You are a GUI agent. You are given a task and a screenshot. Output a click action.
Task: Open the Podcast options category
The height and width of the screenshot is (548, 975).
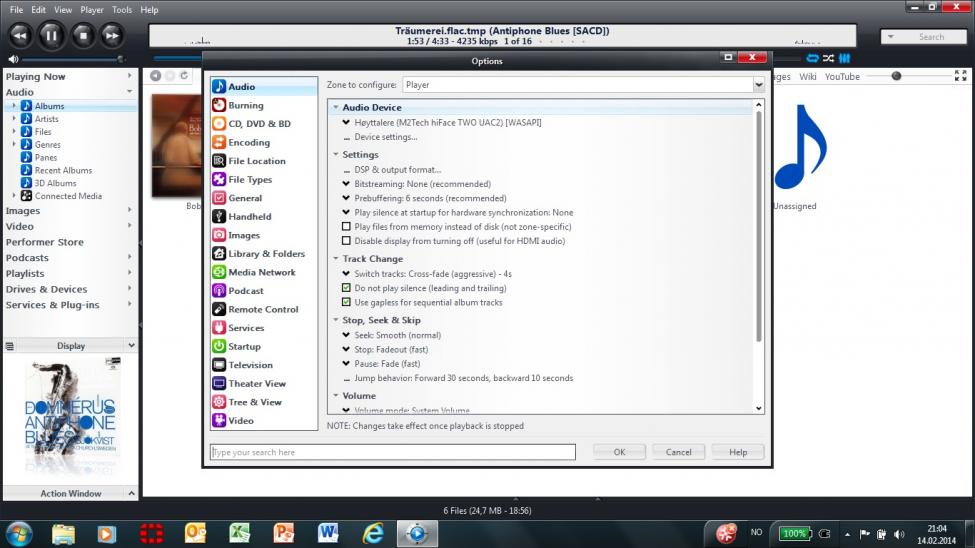click(x=245, y=291)
